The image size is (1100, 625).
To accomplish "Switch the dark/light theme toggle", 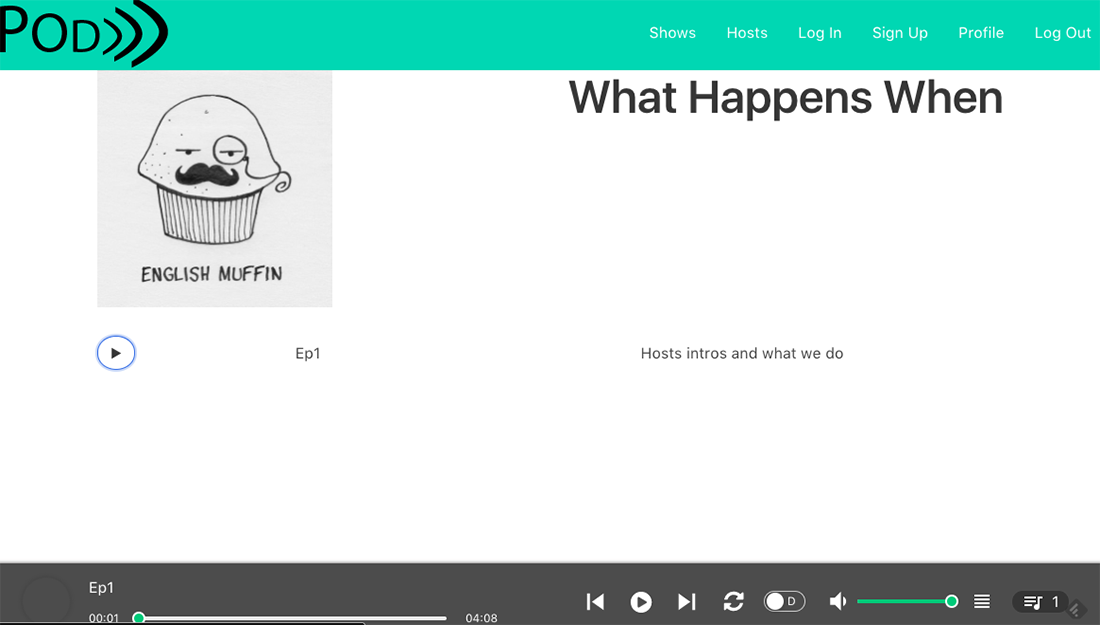I will coord(784,601).
